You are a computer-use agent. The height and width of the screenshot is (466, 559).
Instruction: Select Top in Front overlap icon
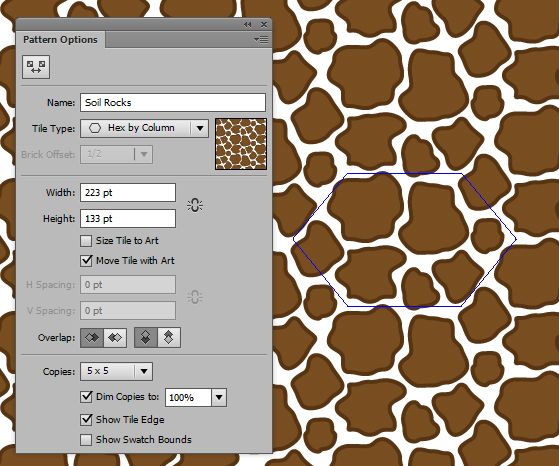[x=145, y=337]
